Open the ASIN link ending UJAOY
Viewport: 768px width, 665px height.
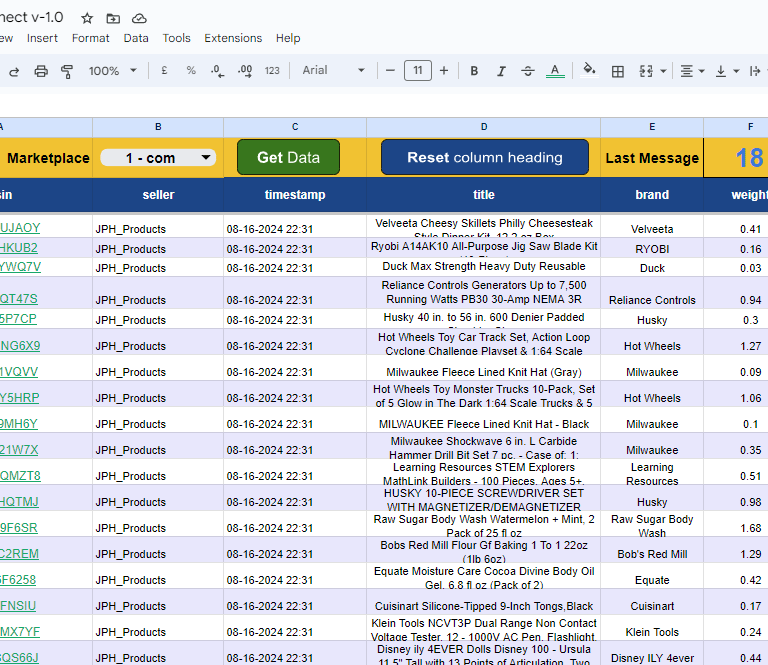pos(20,228)
